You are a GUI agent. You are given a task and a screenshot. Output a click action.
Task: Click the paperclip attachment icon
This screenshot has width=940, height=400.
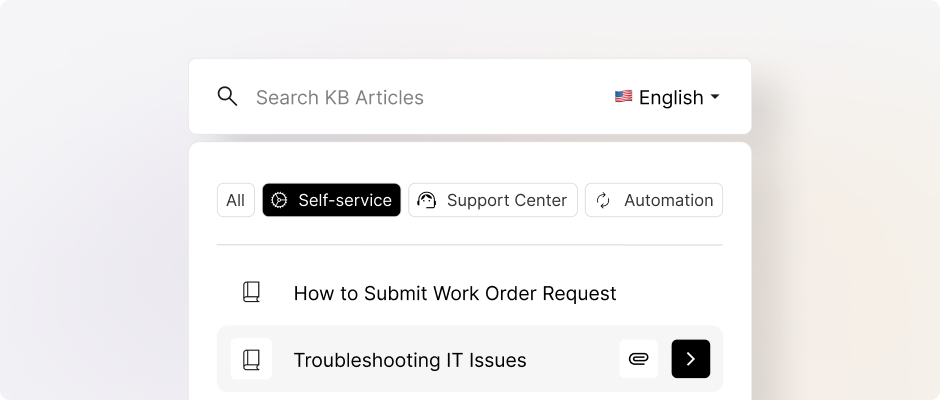638,359
